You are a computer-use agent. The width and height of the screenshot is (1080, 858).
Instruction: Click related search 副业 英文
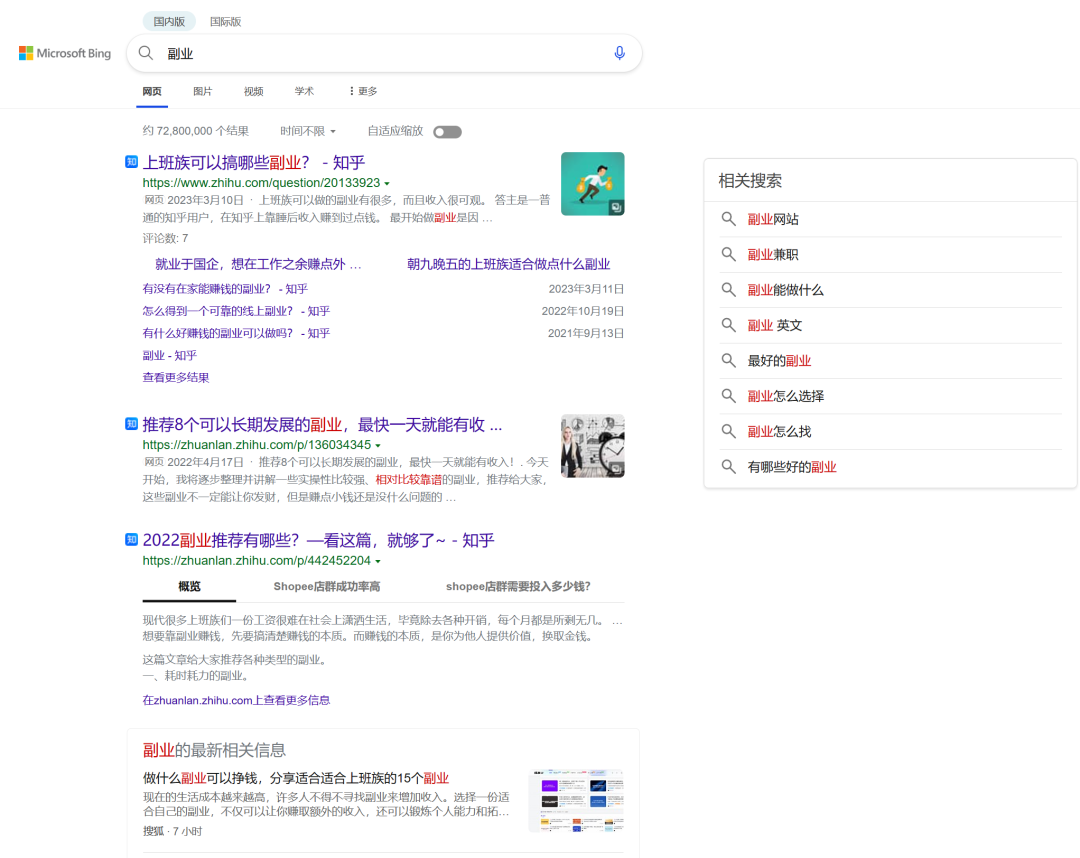coord(775,325)
